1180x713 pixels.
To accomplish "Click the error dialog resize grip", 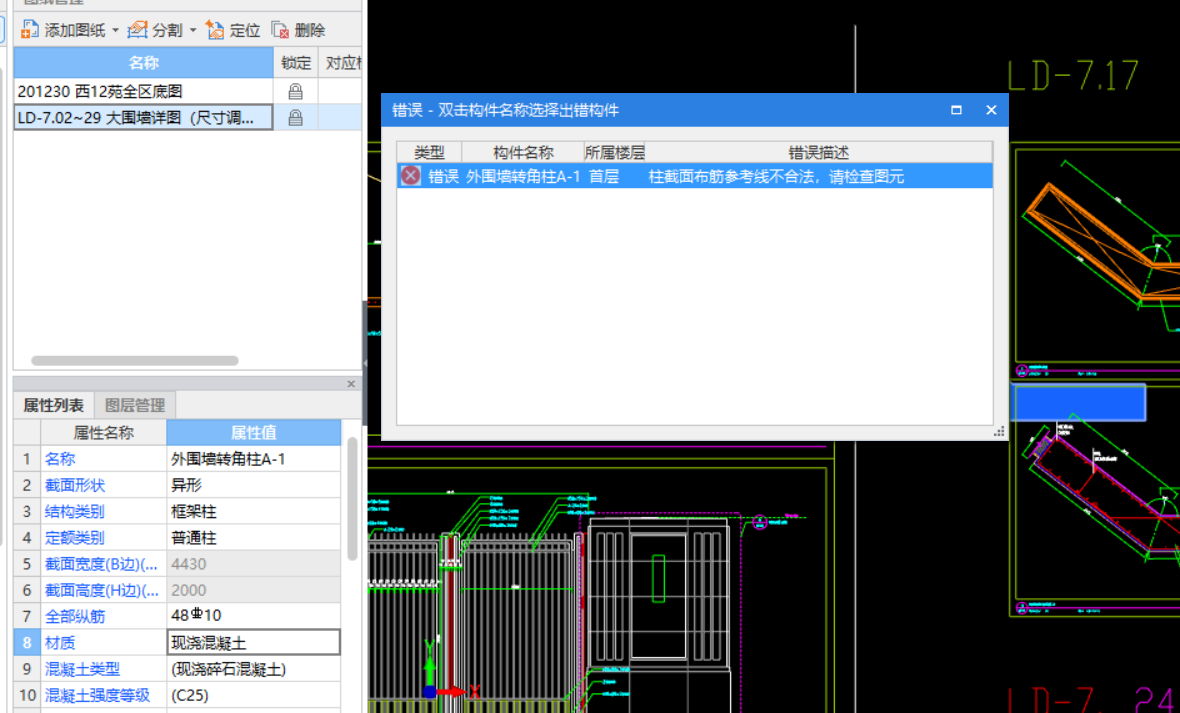I will 999,431.
